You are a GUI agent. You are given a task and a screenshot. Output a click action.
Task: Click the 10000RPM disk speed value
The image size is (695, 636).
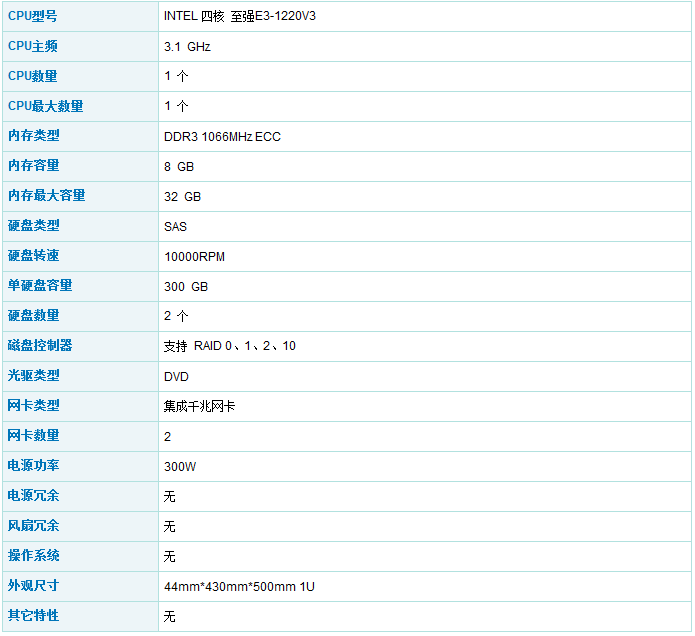point(194,256)
